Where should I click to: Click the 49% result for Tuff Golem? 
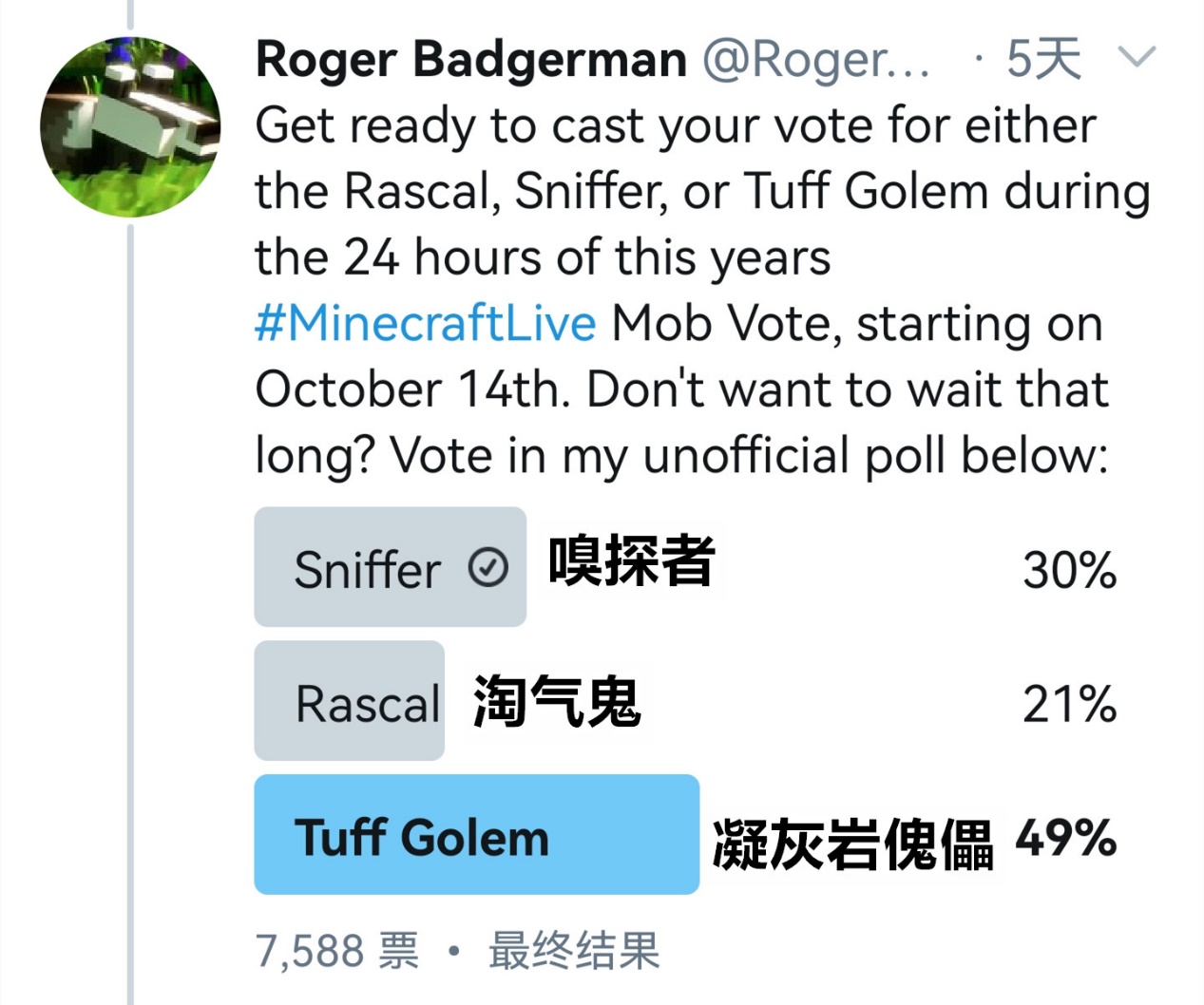(1066, 839)
